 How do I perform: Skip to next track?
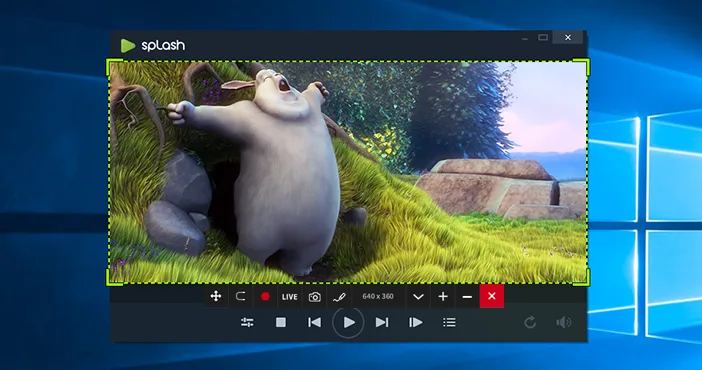[x=382, y=322]
